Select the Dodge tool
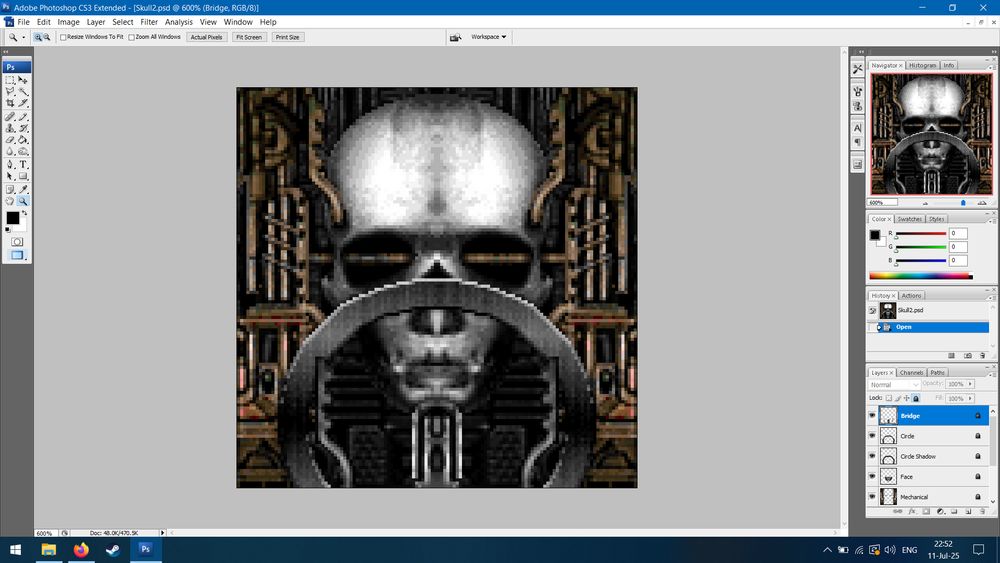This screenshot has height=563, width=1000. [x=23, y=151]
